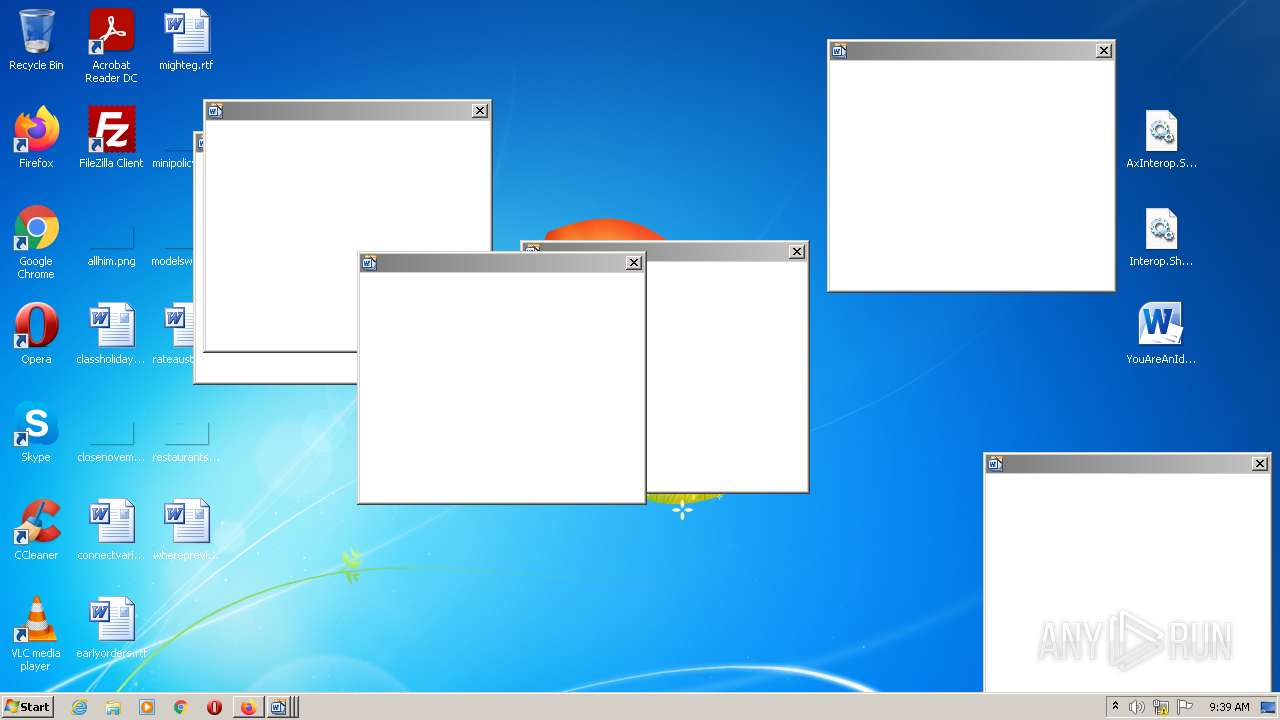This screenshot has height=720, width=1280.
Task: Select the classholiday Word document icon
Action: [111, 334]
